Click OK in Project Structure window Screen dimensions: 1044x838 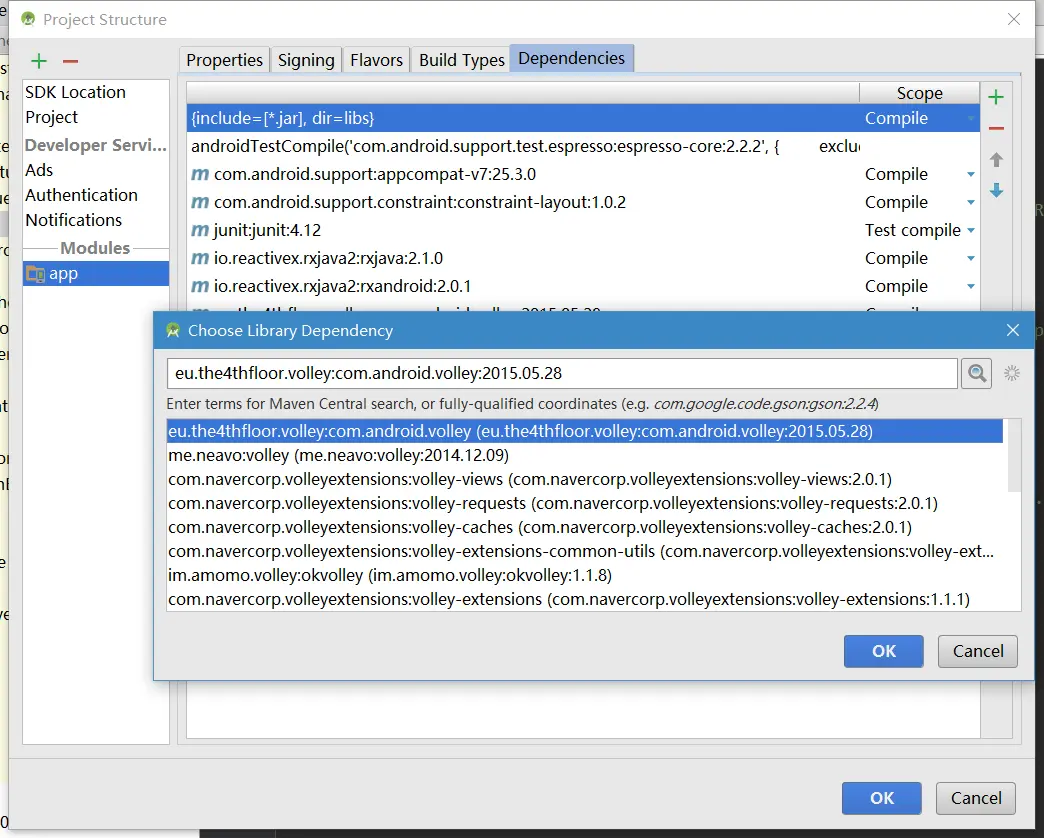882,798
